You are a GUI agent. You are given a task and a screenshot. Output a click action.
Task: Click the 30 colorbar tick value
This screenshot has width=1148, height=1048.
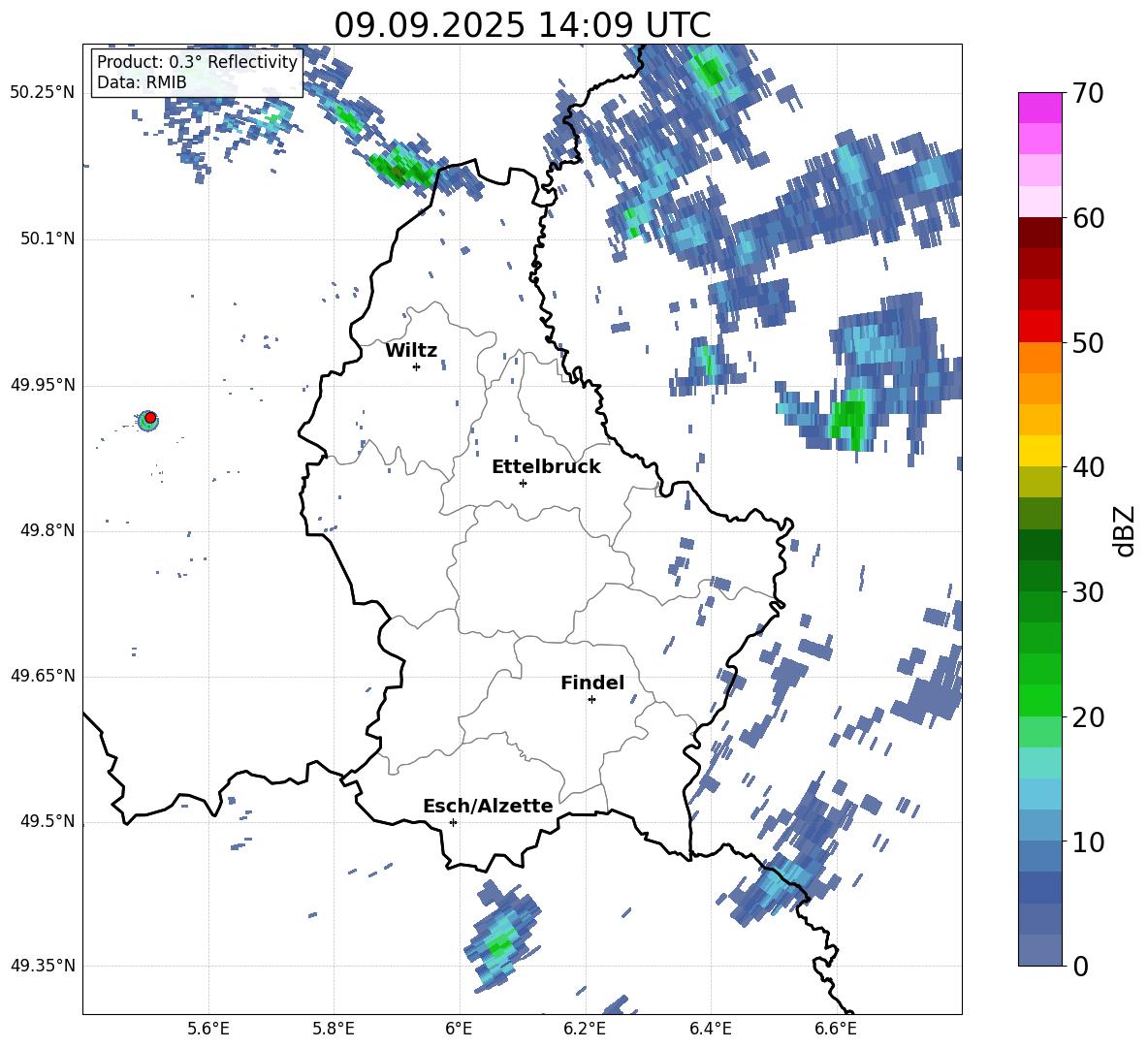1088,592
